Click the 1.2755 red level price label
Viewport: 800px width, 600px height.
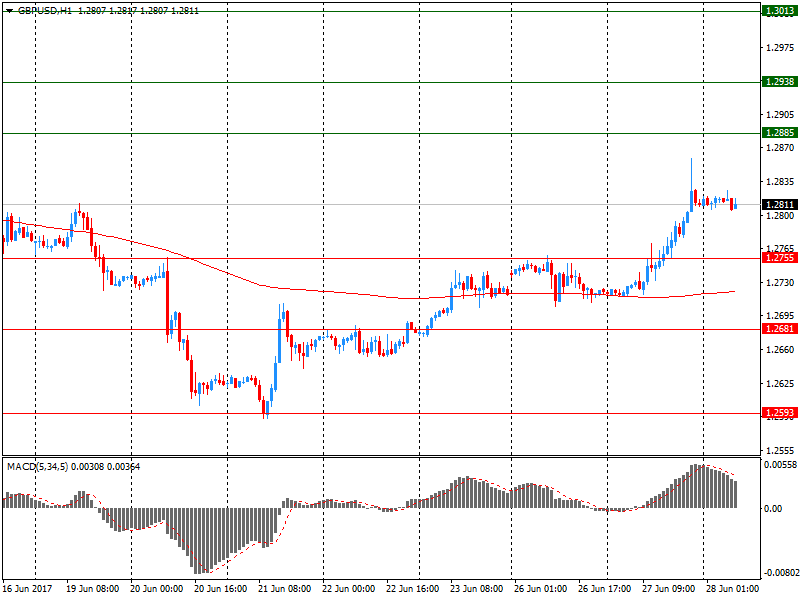(780, 258)
